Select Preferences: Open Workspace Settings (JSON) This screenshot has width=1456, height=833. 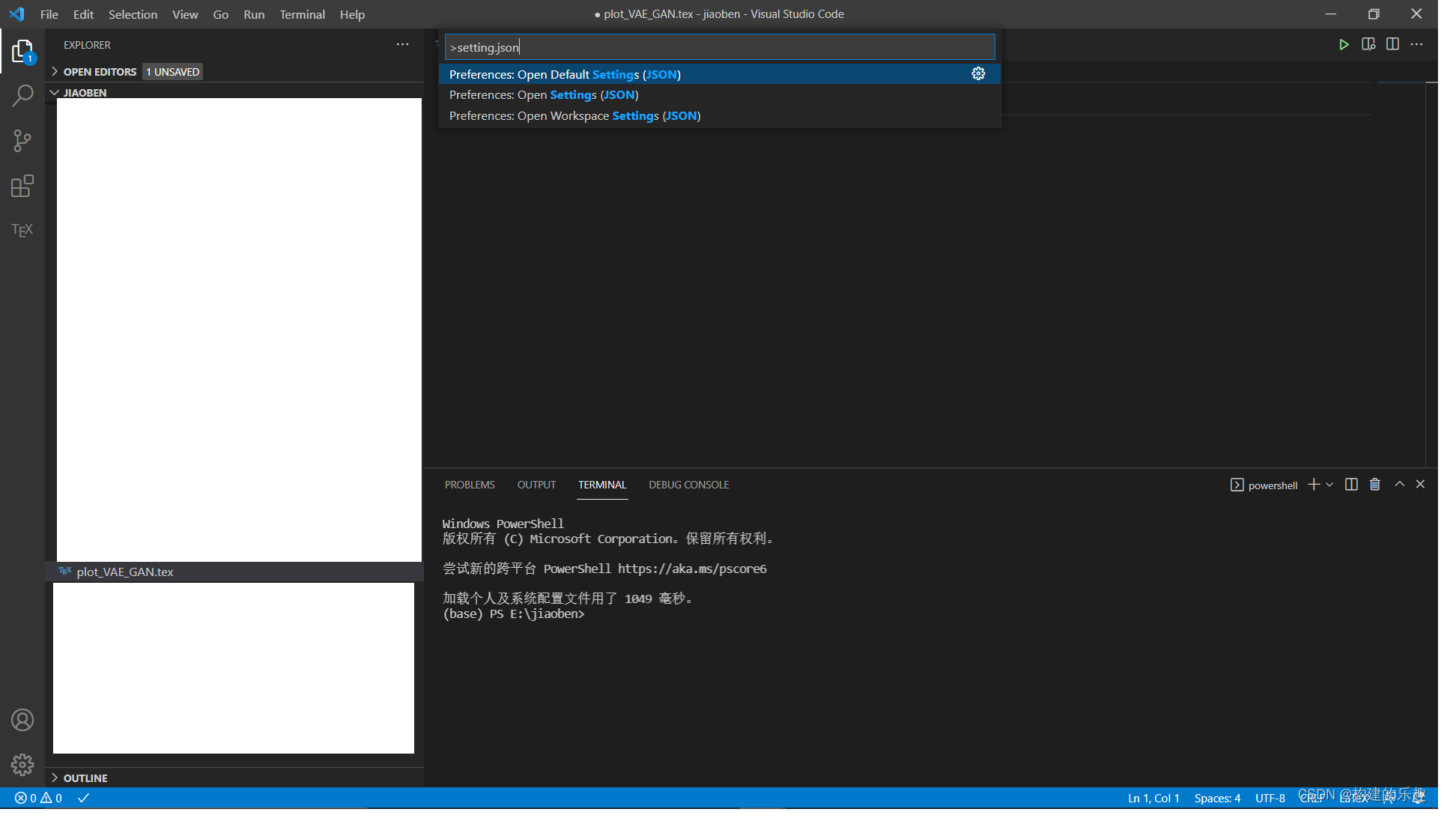click(574, 116)
